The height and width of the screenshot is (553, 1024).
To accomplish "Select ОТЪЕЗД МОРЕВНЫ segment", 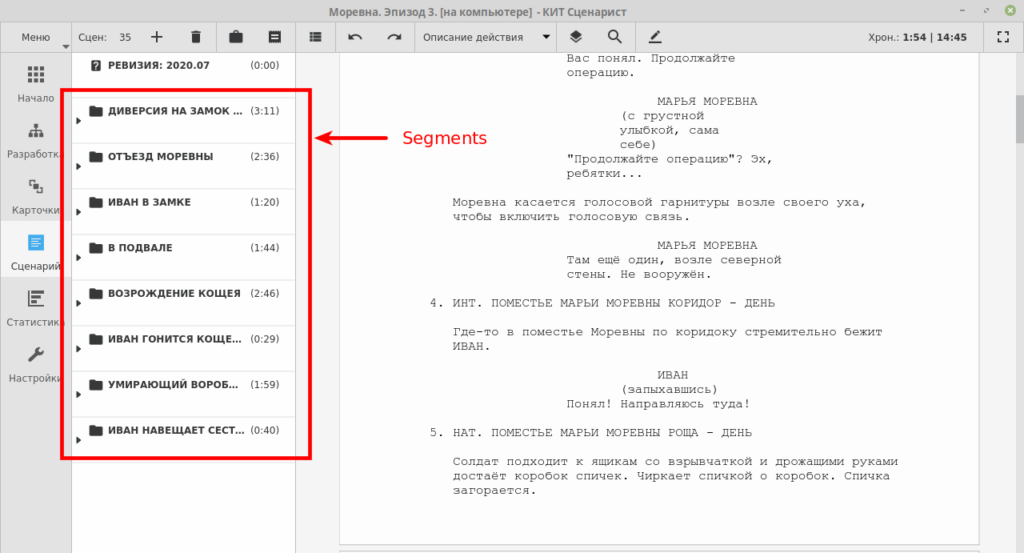I will click(x=184, y=166).
